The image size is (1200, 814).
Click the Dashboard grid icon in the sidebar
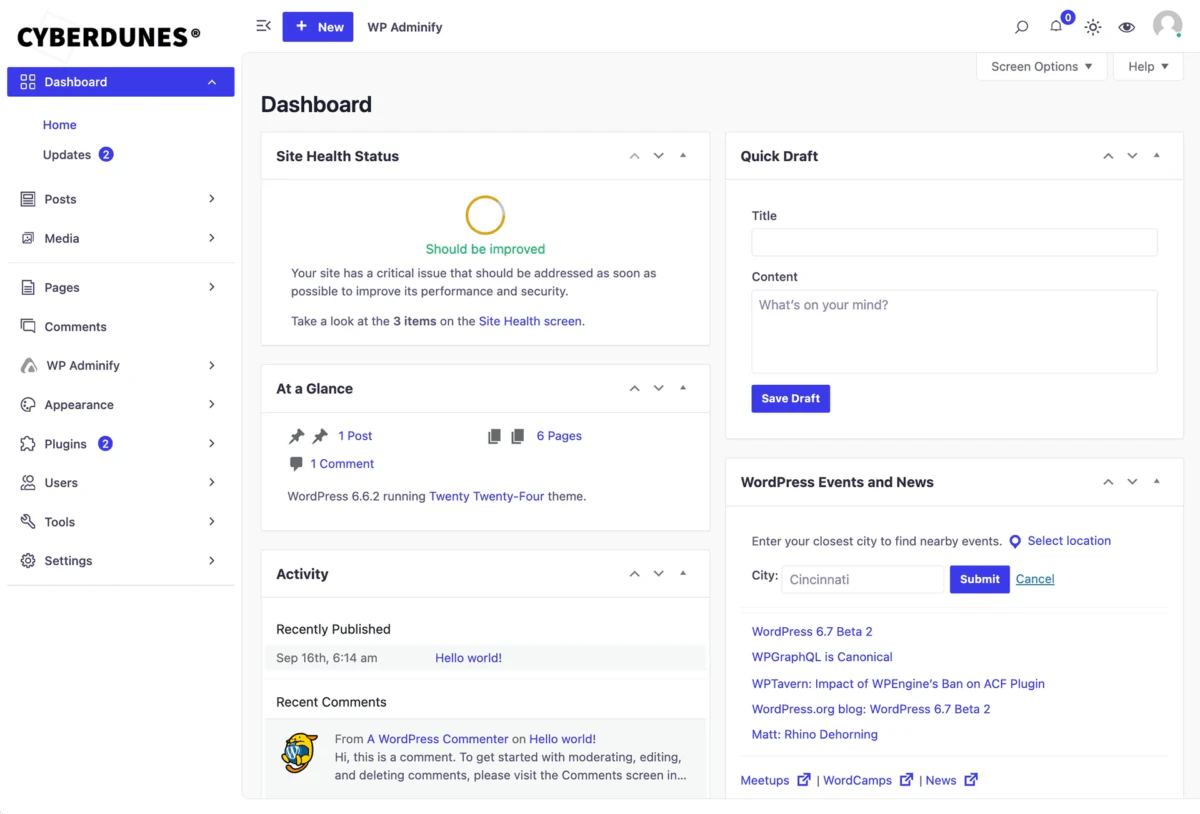coord(28,82)
